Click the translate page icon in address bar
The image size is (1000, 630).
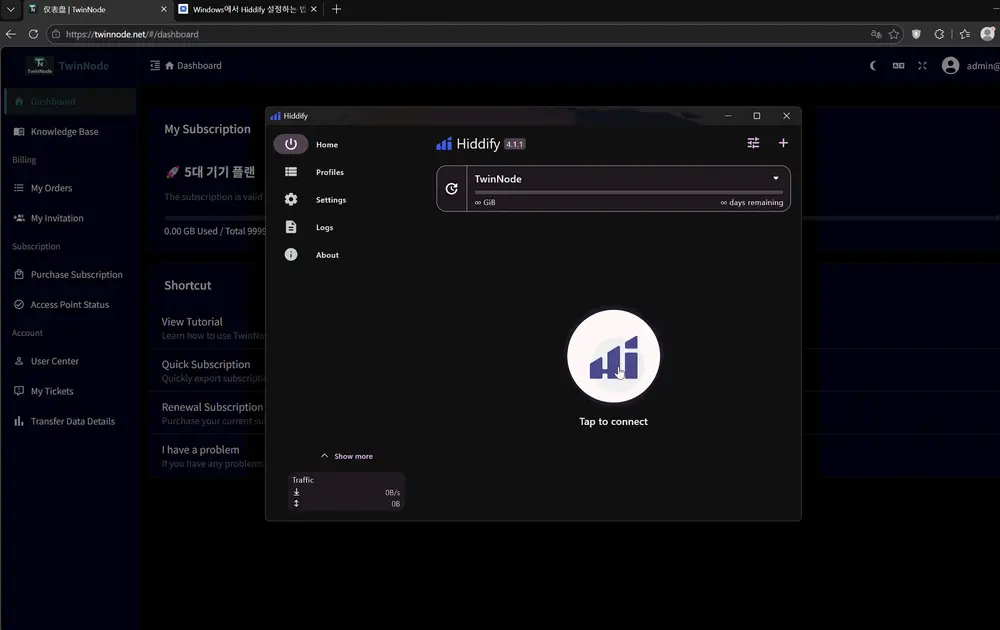tap(876, 34)
